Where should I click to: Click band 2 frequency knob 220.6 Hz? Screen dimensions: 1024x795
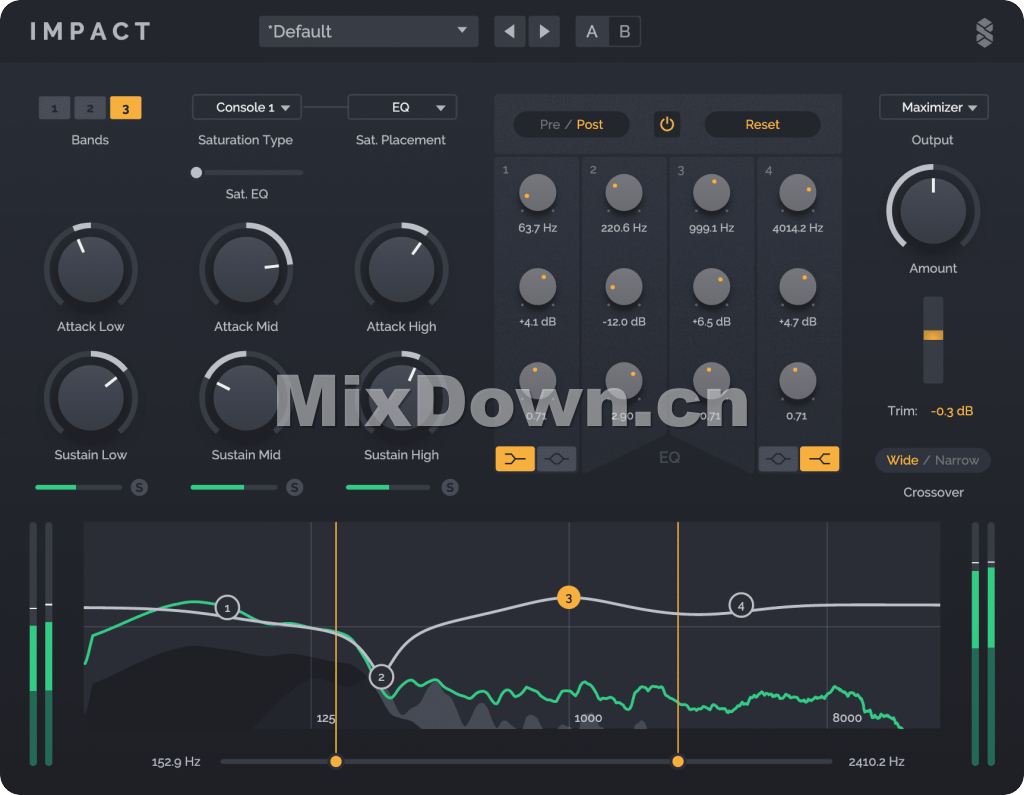click(624, 193)
